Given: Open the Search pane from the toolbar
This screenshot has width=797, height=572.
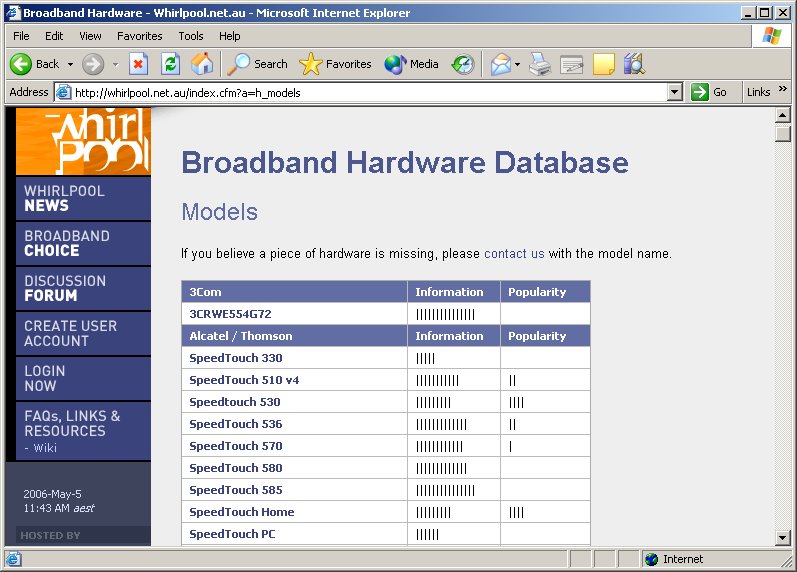Looking at the screenshot, I should coord(258,64).
